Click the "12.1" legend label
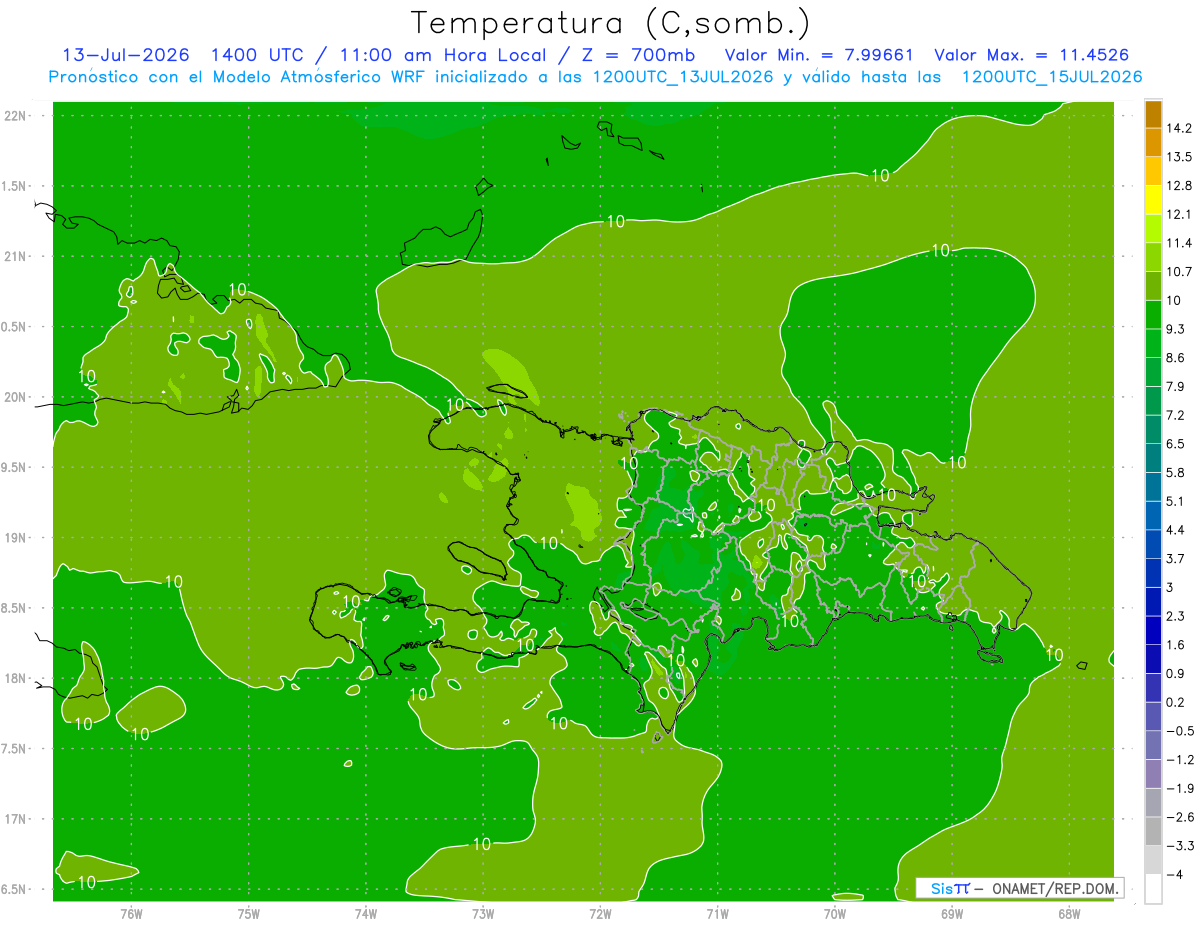This screenshot has width=1200, height=927. (1179, 214)
